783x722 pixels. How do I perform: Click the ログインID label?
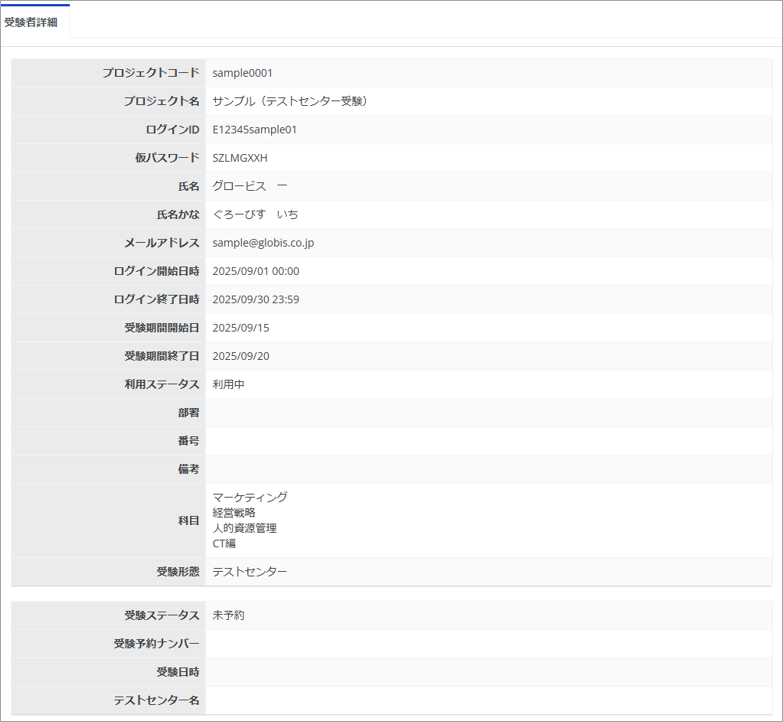point(172,130)
